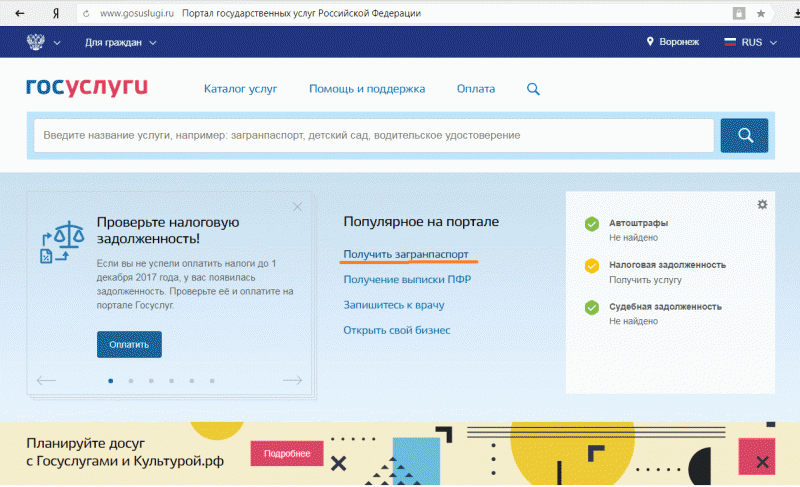Click 'Проверьте налоговую задолженность!' heading
Viewport: 800px width, 487px height.
point(168,230)
